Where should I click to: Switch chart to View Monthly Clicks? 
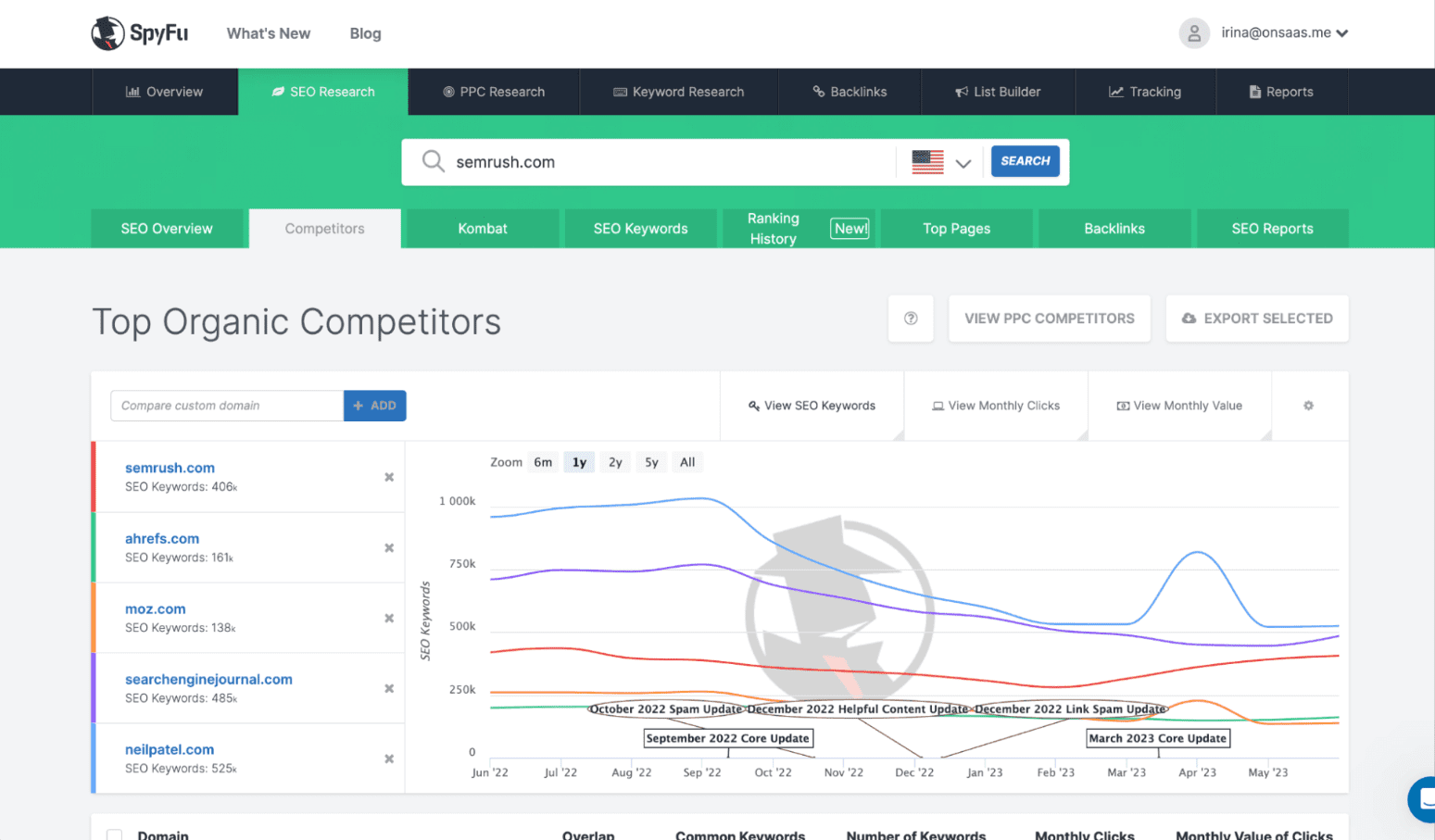[x=996, y=406]
